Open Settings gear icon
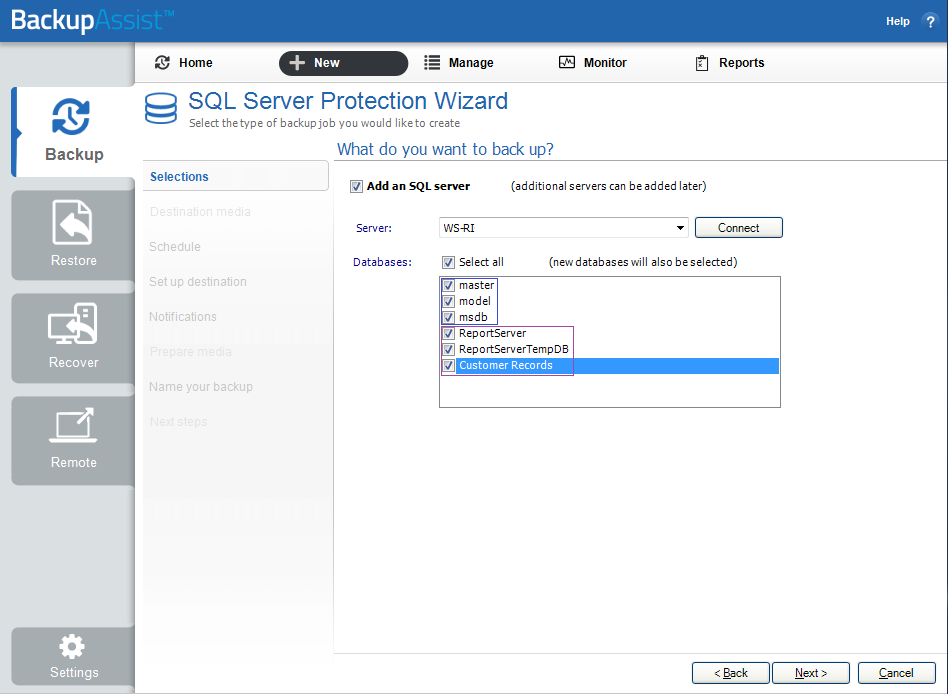 (x=72, y=647)
